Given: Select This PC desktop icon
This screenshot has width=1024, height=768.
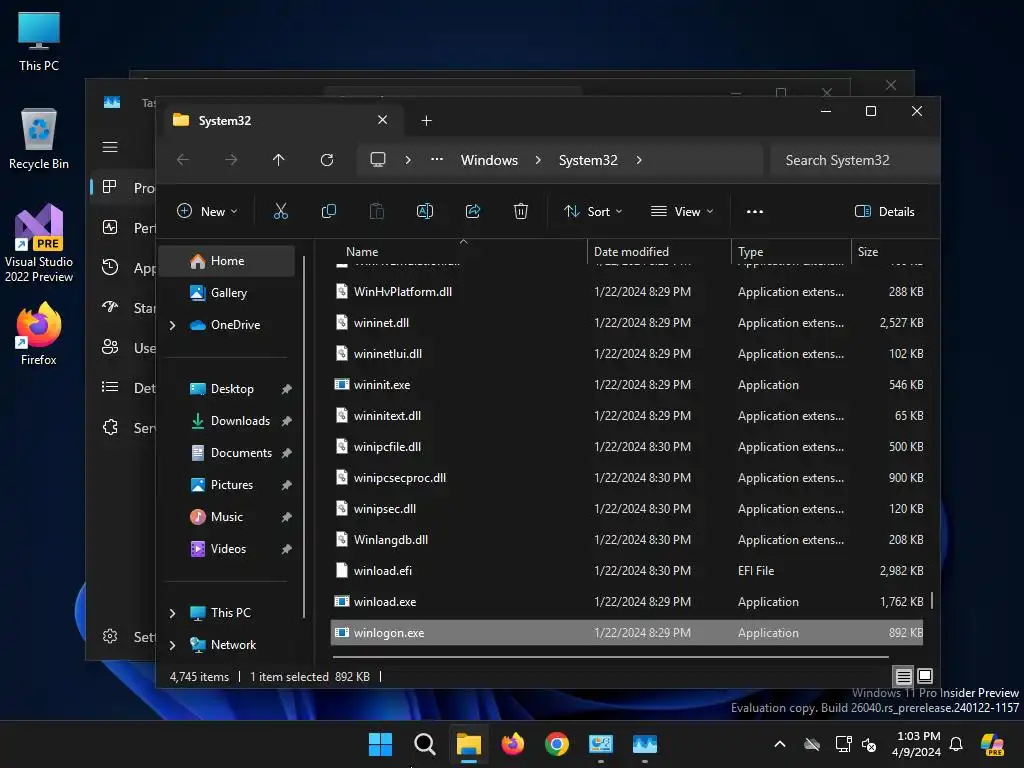Looking at the screenshot, I should [x=39, y=42].
